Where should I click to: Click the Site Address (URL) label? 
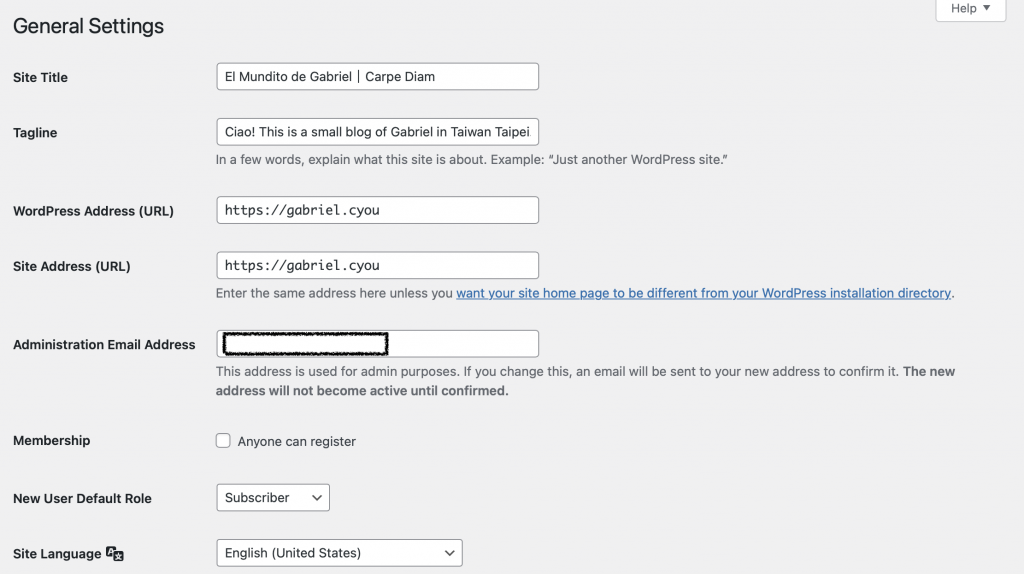pos(72,266)
